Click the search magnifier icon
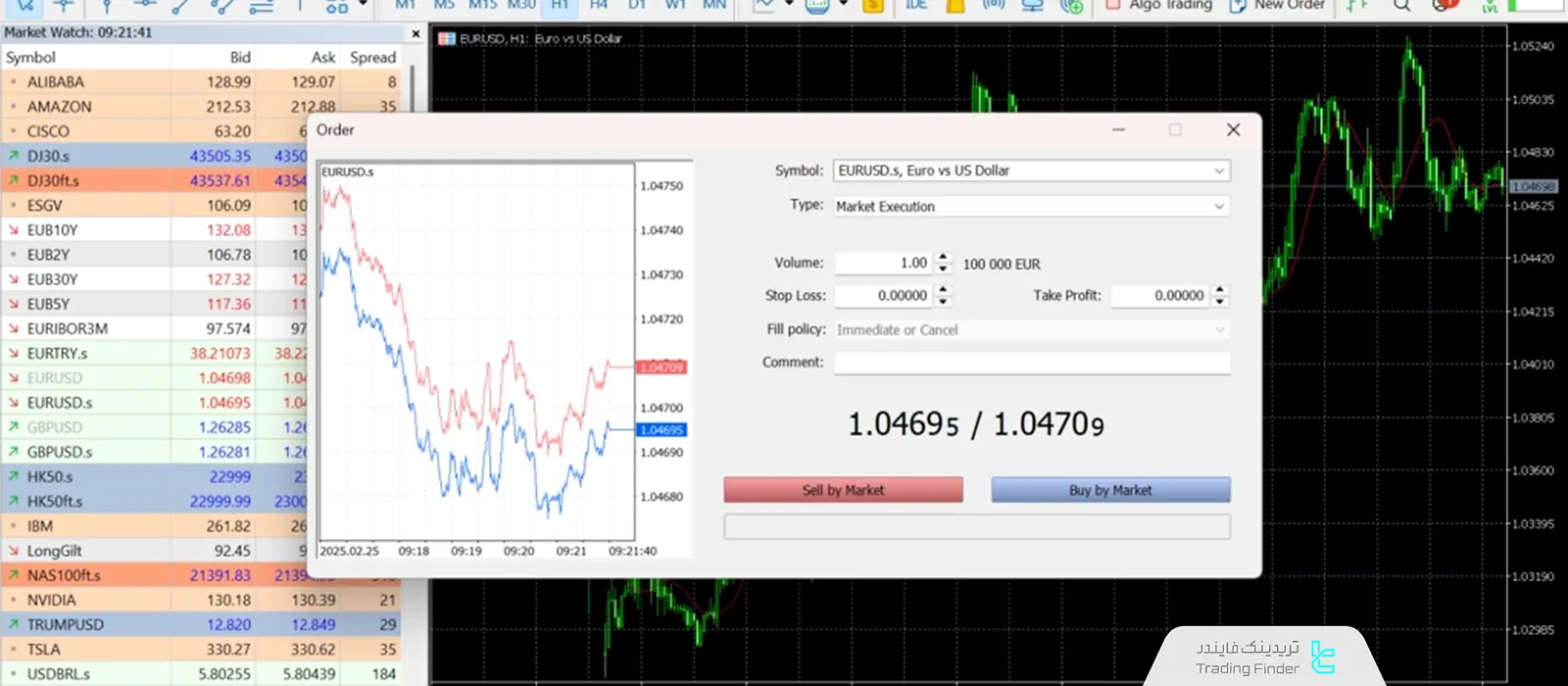The width and height of the screenshot is (1568, 686). [x=1402, y=5]
